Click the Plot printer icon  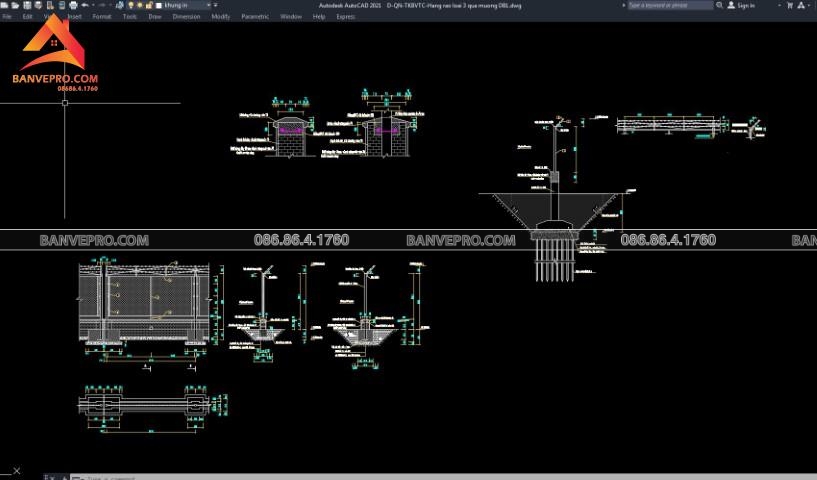tap(73, 5)
